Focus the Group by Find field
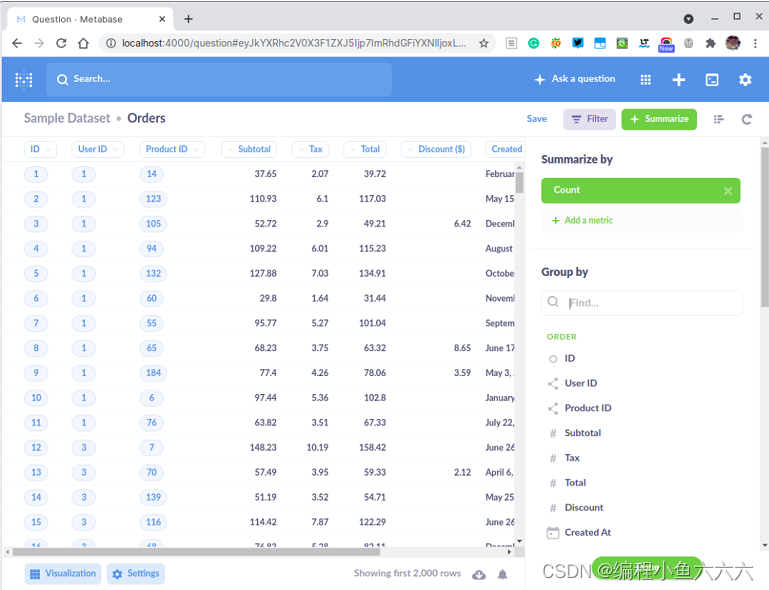 (x=642, y=303)
